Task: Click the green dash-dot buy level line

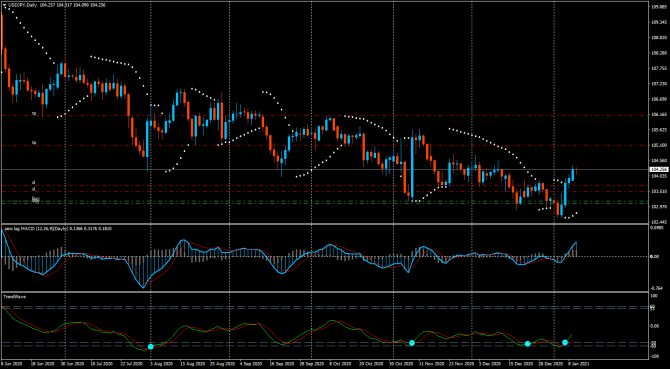Action: tap(325, 203)
